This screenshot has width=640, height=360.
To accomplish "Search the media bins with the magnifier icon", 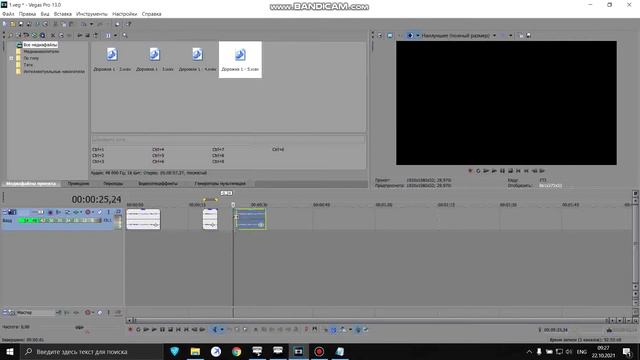I will click(124, 36).
